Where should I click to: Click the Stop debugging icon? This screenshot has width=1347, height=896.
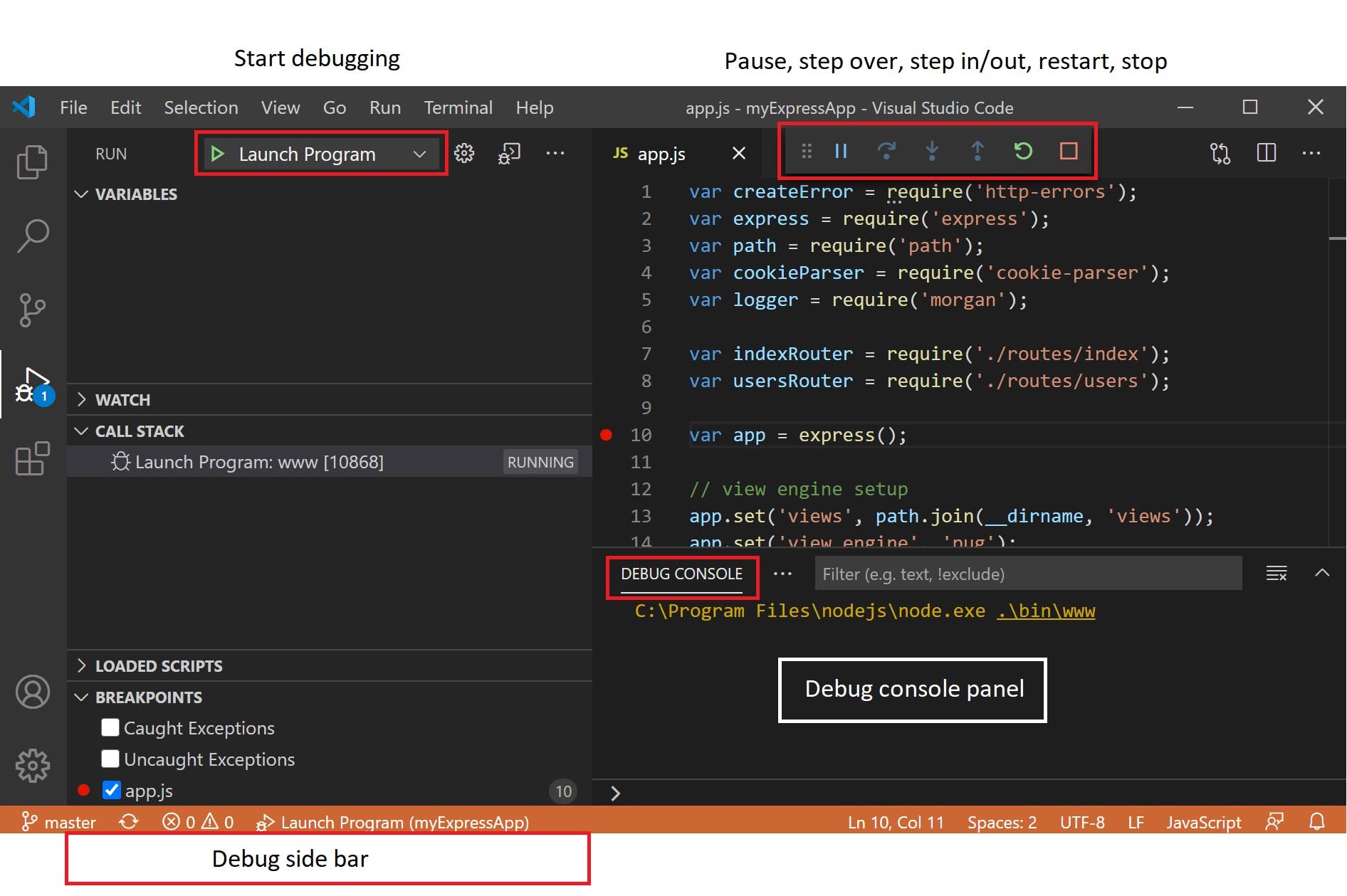[x=1068, y=151]
